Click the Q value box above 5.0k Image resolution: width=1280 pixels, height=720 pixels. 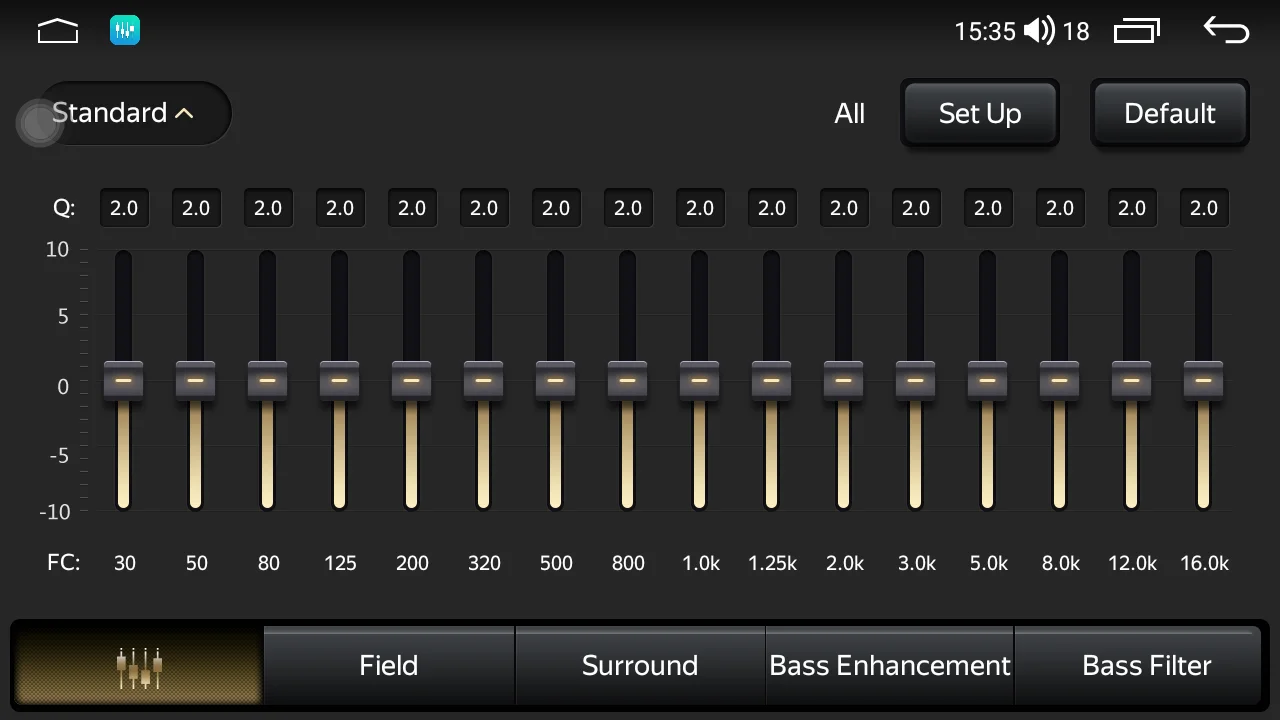(x=988, y=208)
